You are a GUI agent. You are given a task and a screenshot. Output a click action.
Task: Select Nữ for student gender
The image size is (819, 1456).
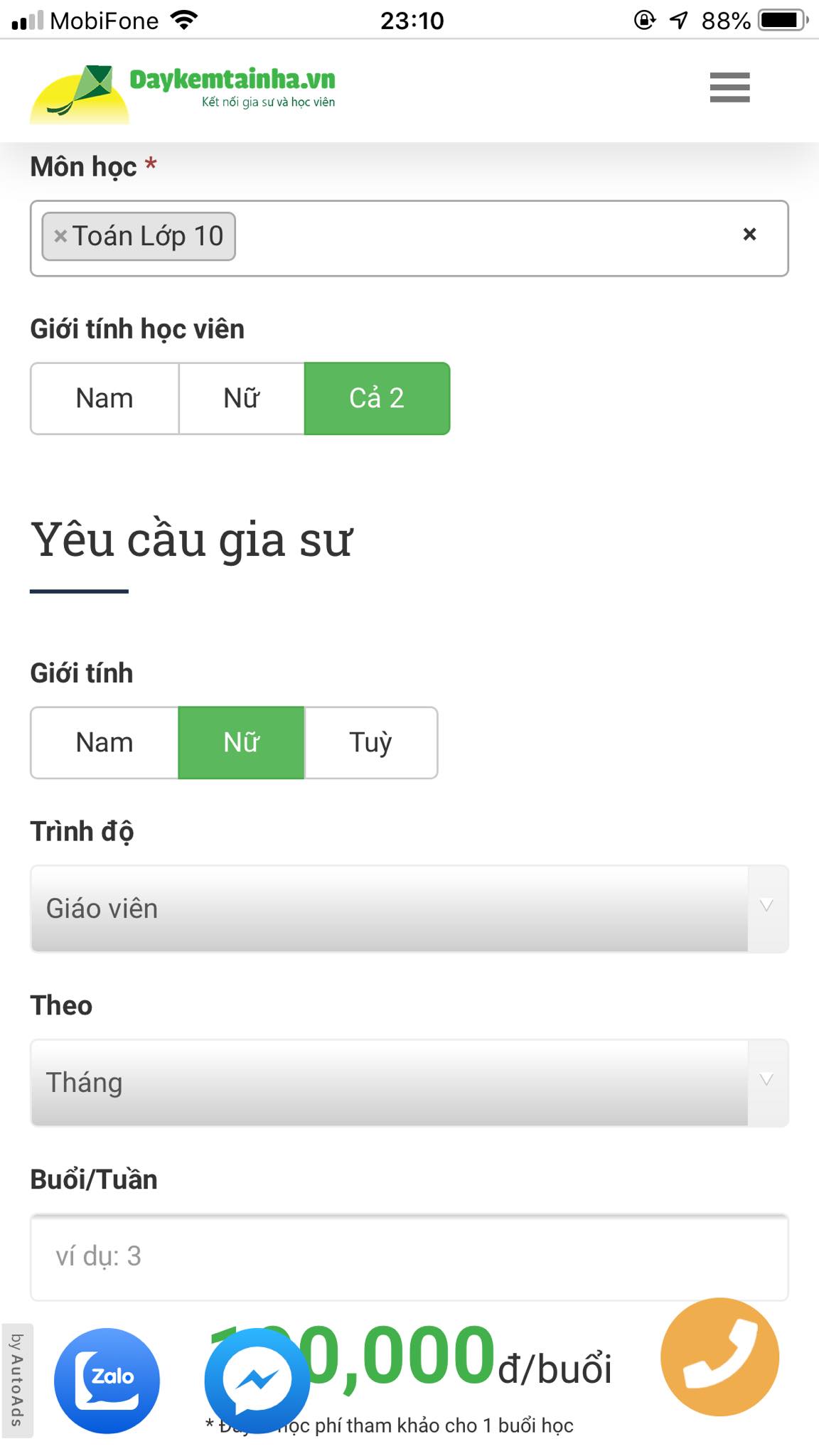(x=241, y=399)
